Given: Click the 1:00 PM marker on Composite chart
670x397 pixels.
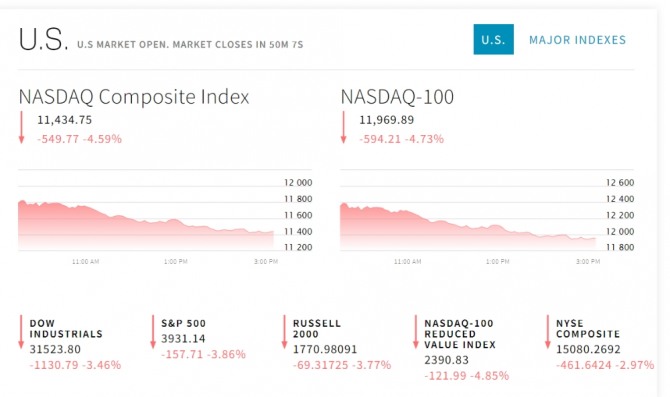Looking at the screenshot, I should 176,261.
